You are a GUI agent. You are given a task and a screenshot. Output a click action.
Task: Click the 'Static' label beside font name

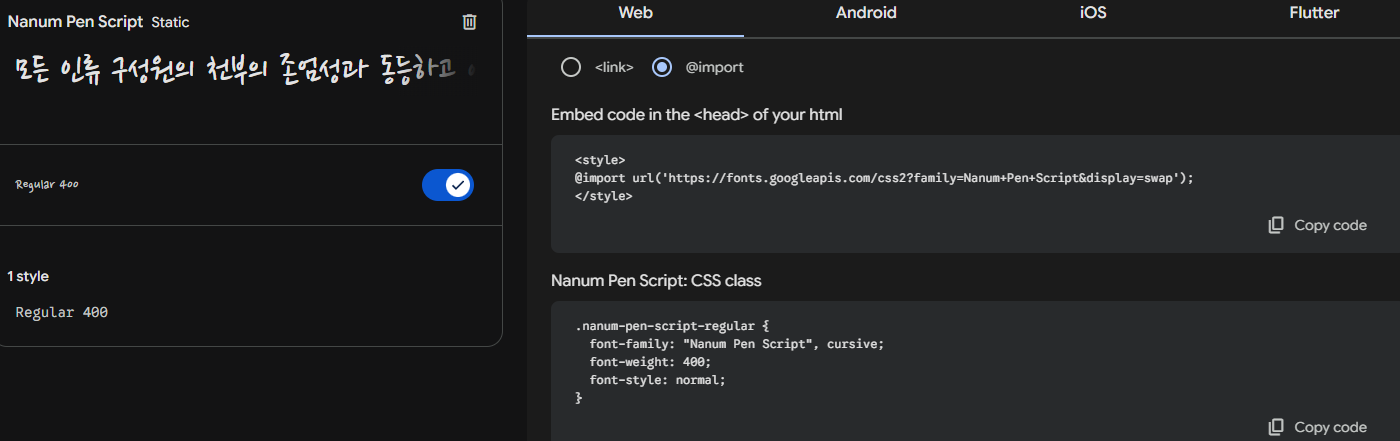170,22
